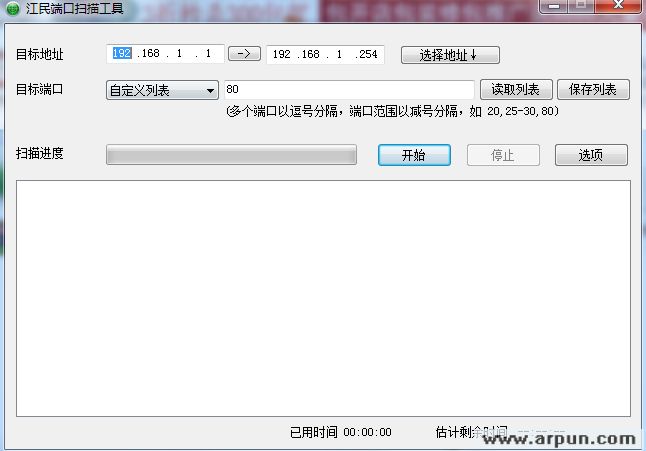Click the selected 192 octet of start address
Image resolution: width=646 pixels, height=451 pixels.
[x=122, y=54]
